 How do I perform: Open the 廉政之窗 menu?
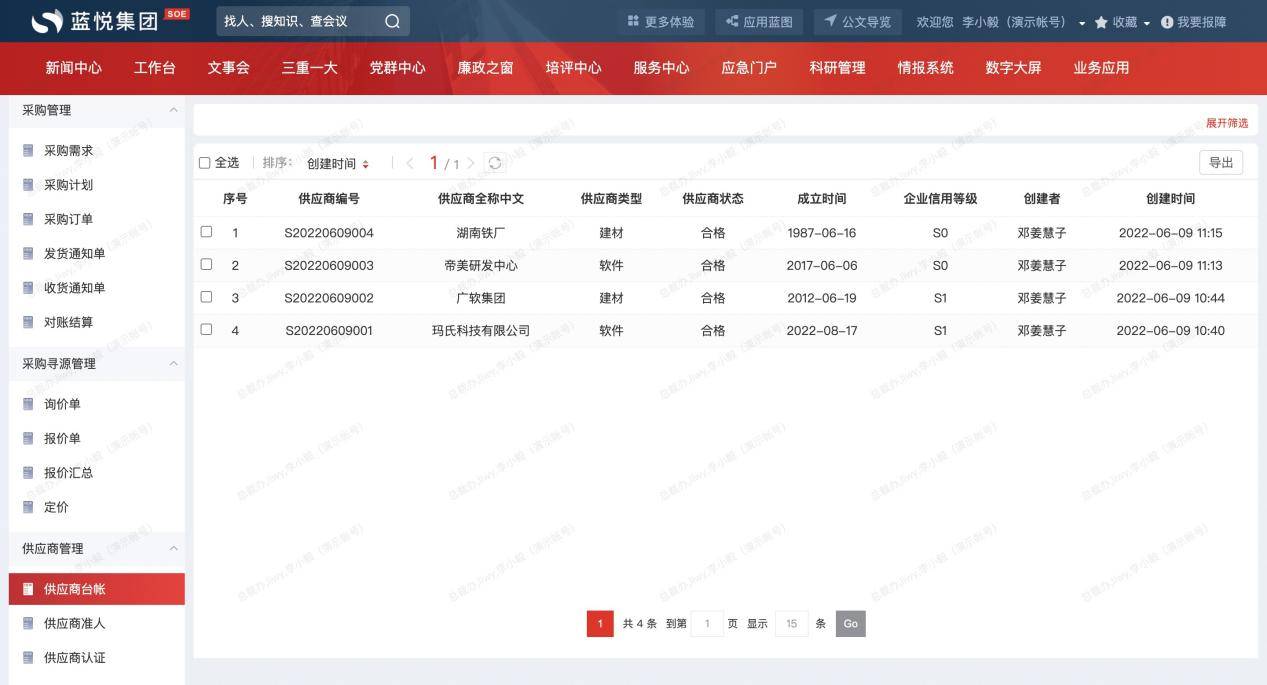pyautogui.click(x=485, y=68)
